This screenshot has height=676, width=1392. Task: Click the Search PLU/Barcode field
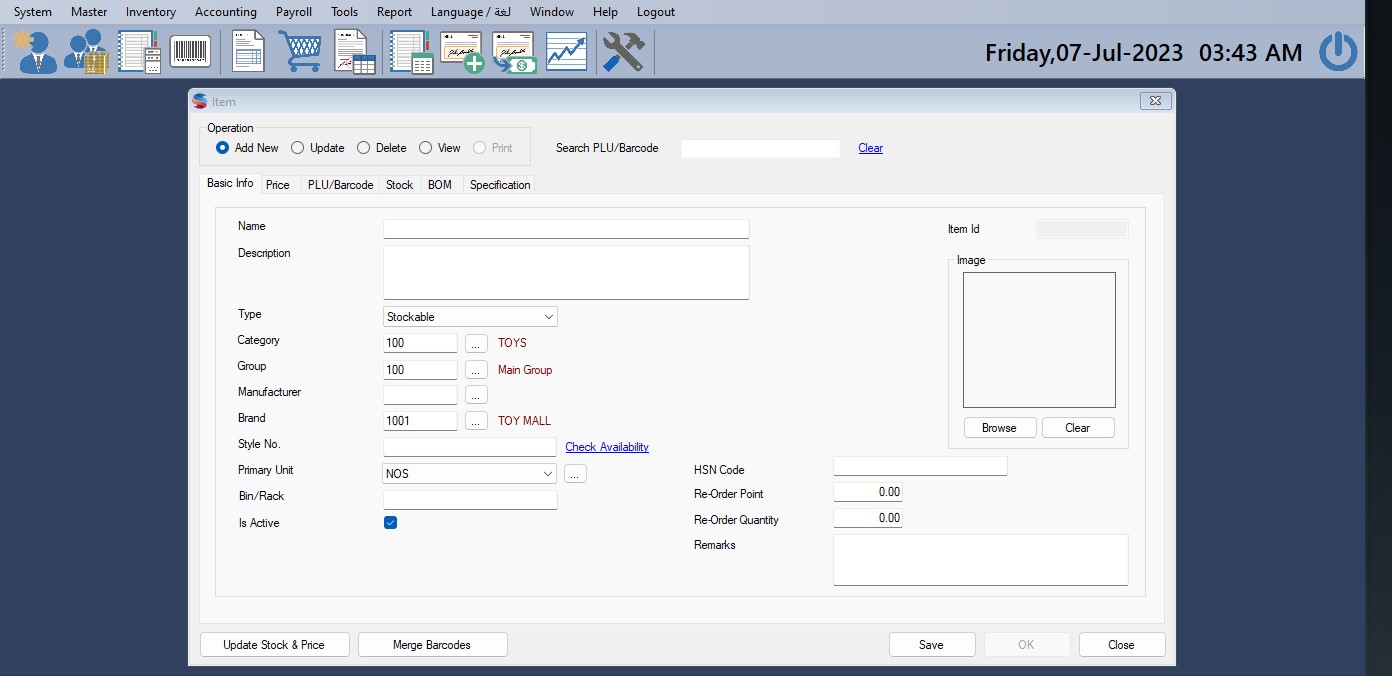[761, 148]
